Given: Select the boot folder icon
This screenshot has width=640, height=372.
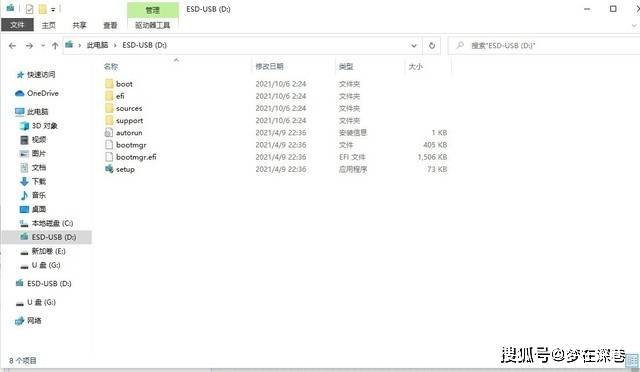Looking at the screenshot, I should pos(109,84).
